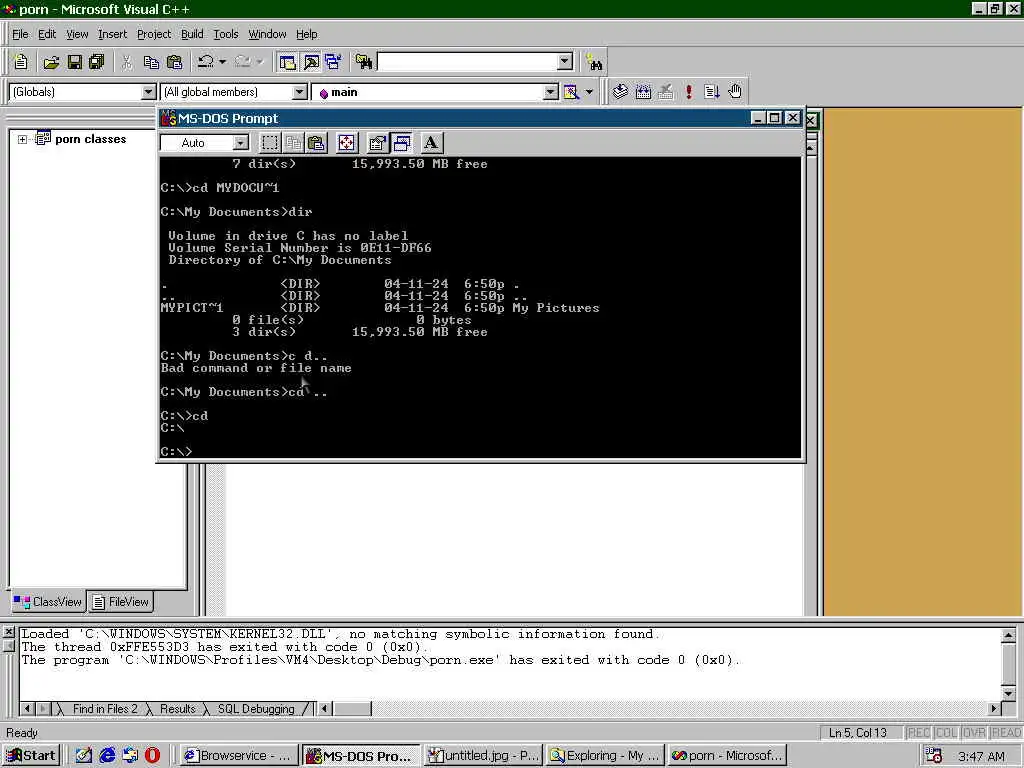Click the Insert Breakpoint hand icon
The image size is (1024, 768).
pyautogui.click(x=735, y=92)
